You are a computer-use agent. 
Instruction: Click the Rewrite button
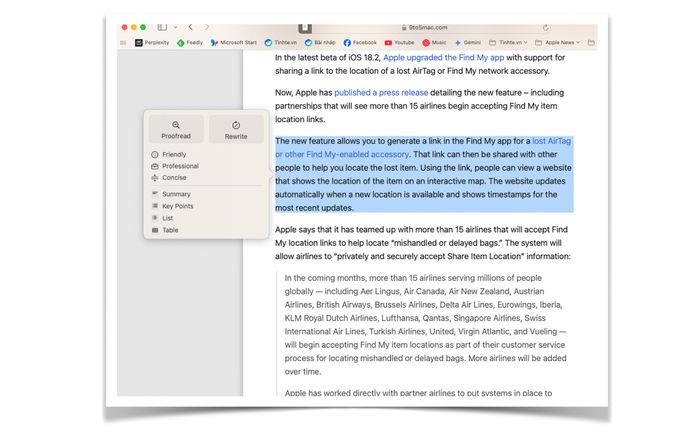(236, 129)
